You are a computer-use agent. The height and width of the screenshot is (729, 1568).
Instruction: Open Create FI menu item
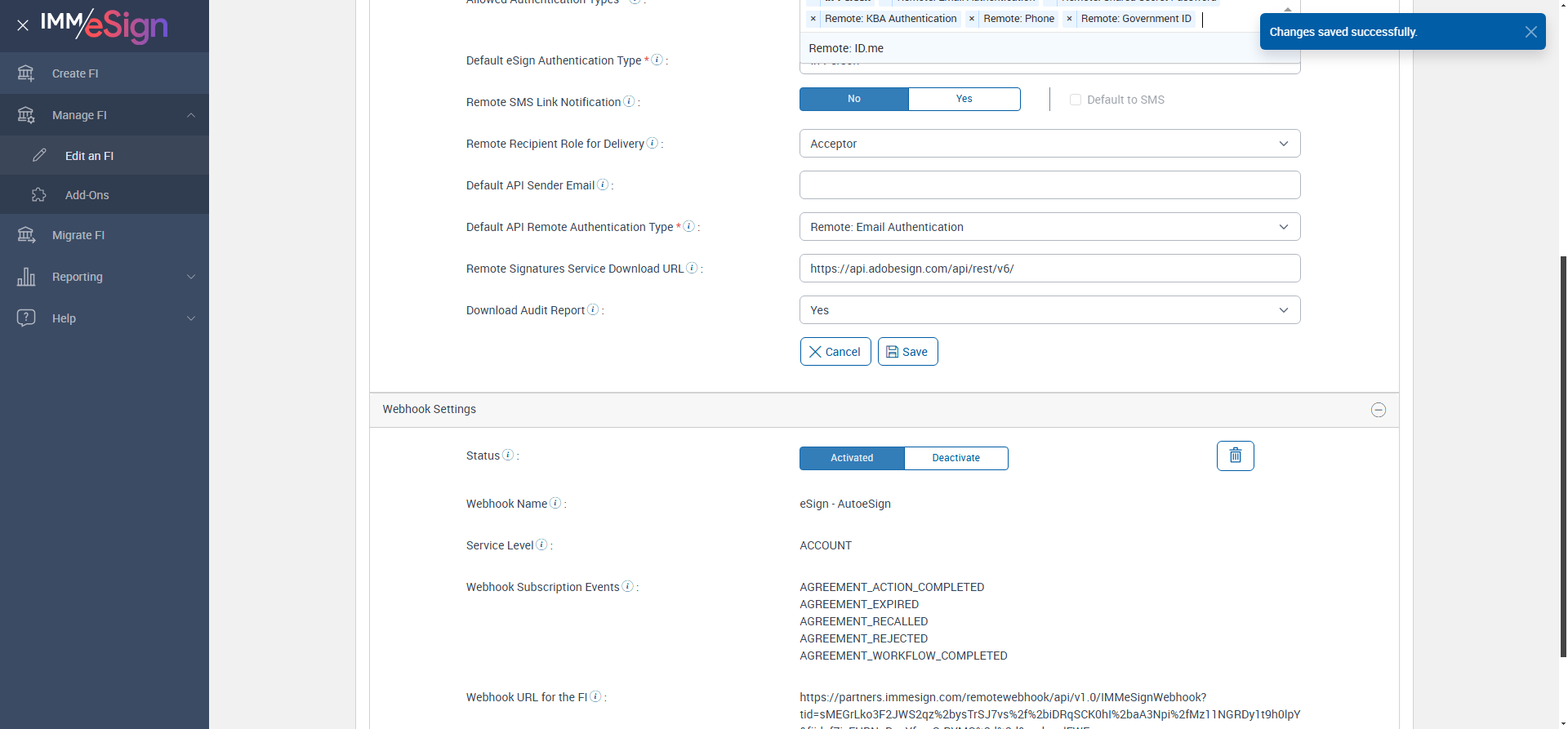pyautogui.click(x=105, y=73)
